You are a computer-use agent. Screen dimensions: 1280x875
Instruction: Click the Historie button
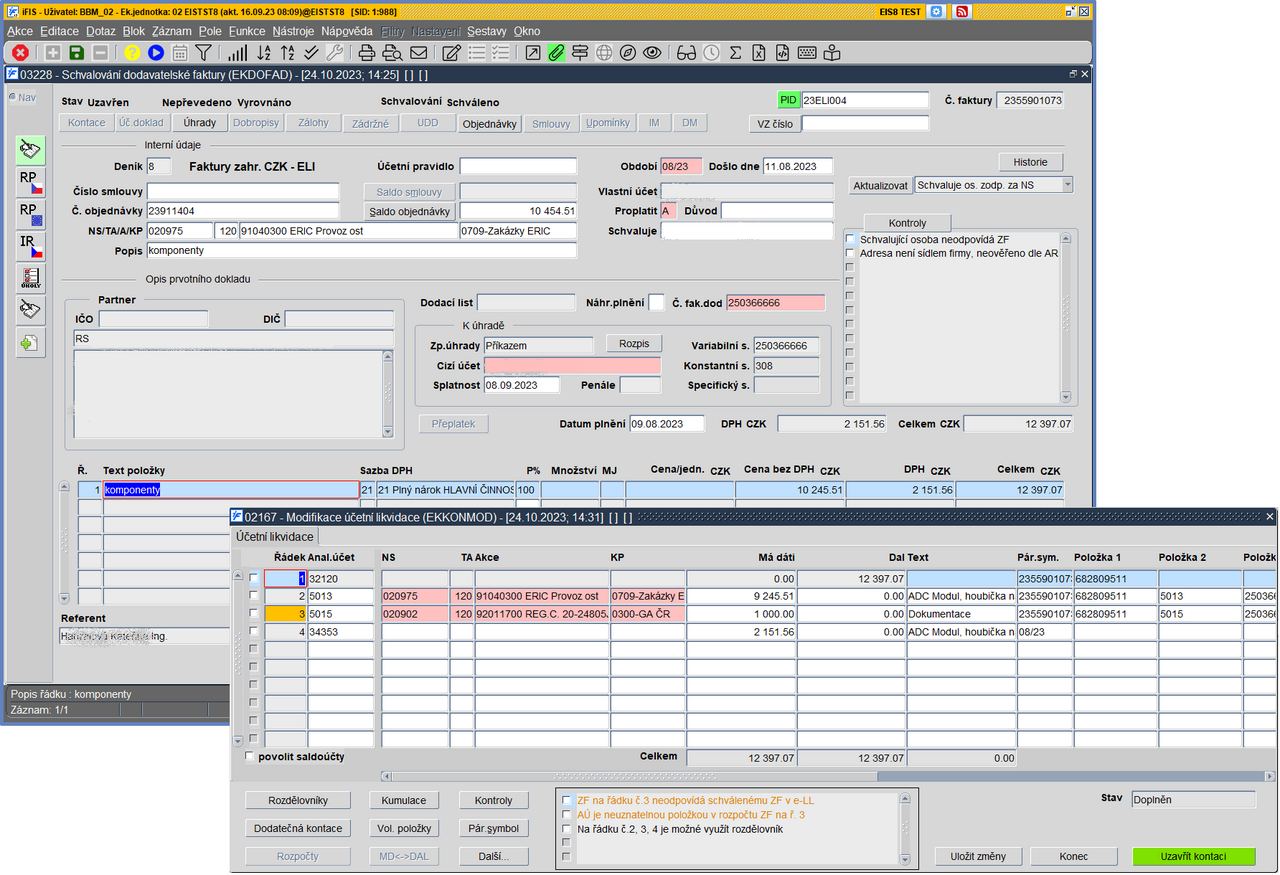1030,162
